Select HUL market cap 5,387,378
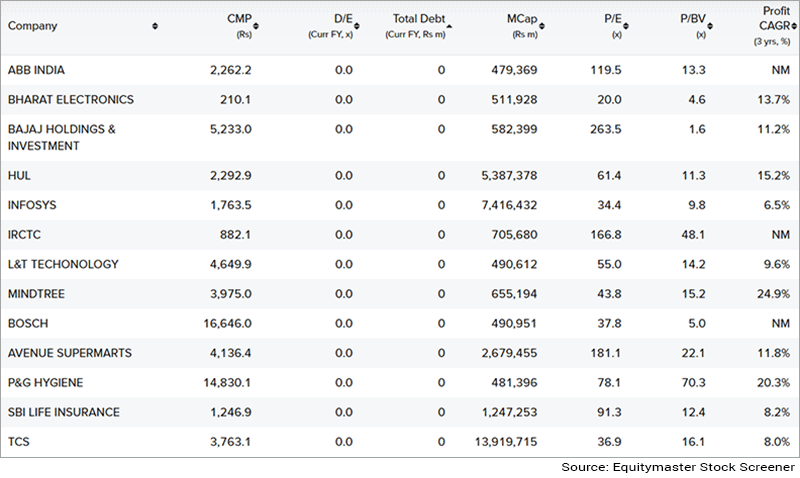The height and width of the screenshot is (478, 800). click(x=509, y=176)
